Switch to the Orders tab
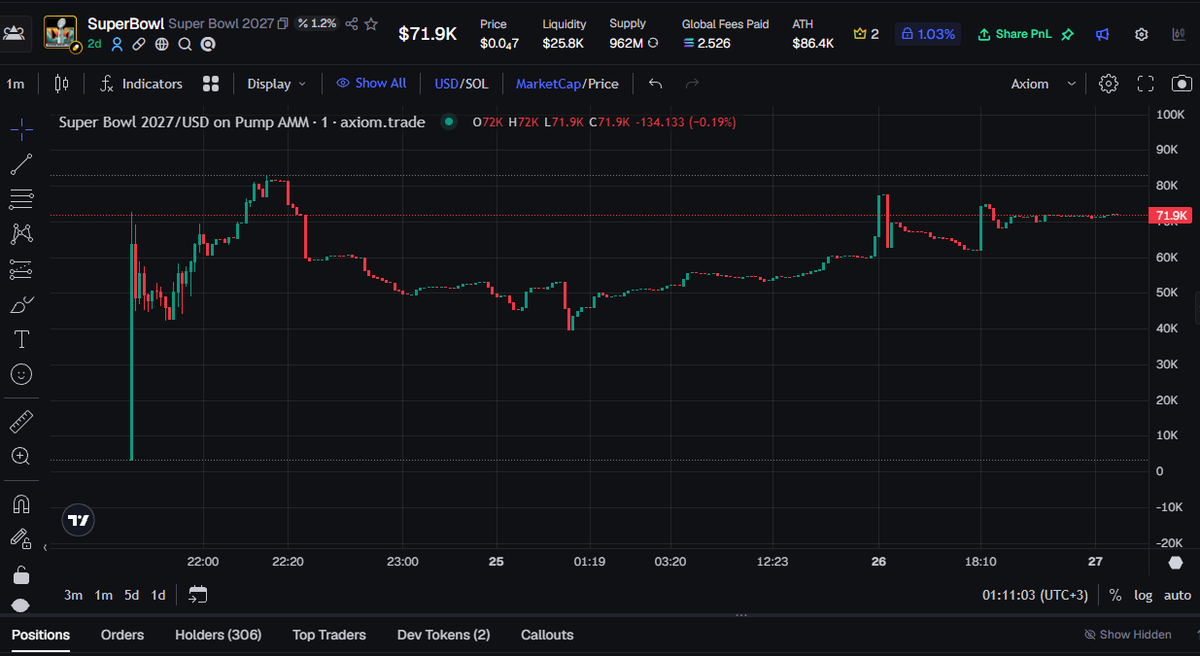Screen dimensions: 1200x656 (x=122, y=635)
